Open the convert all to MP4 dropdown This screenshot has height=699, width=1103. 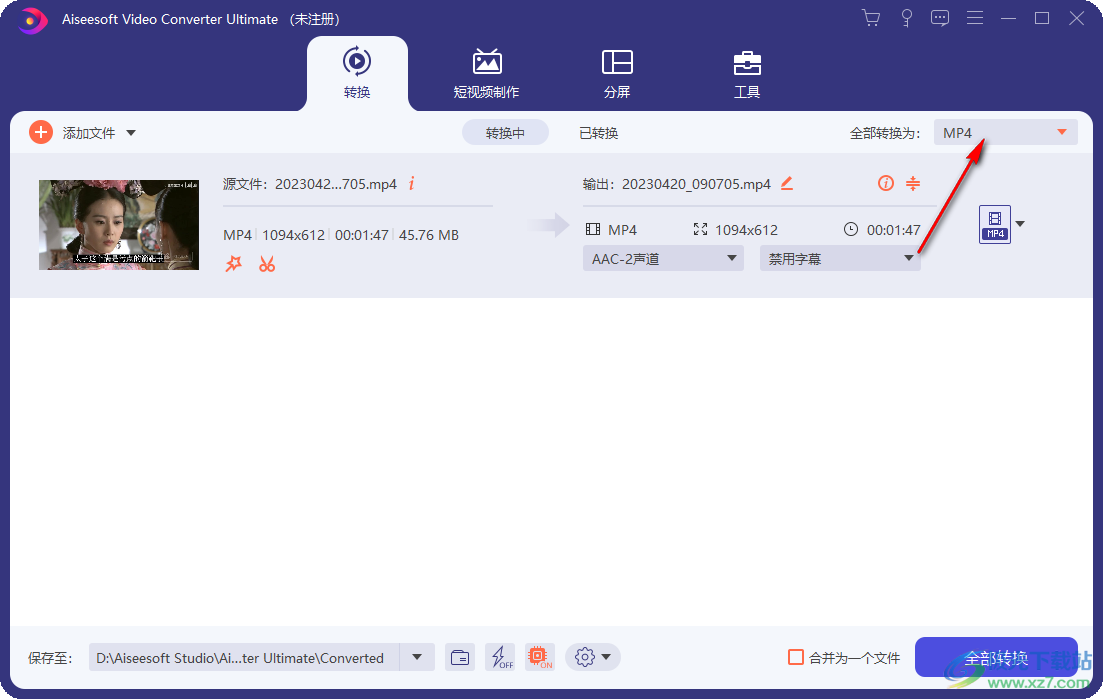pyautogui.click(x=1005, y=132)
